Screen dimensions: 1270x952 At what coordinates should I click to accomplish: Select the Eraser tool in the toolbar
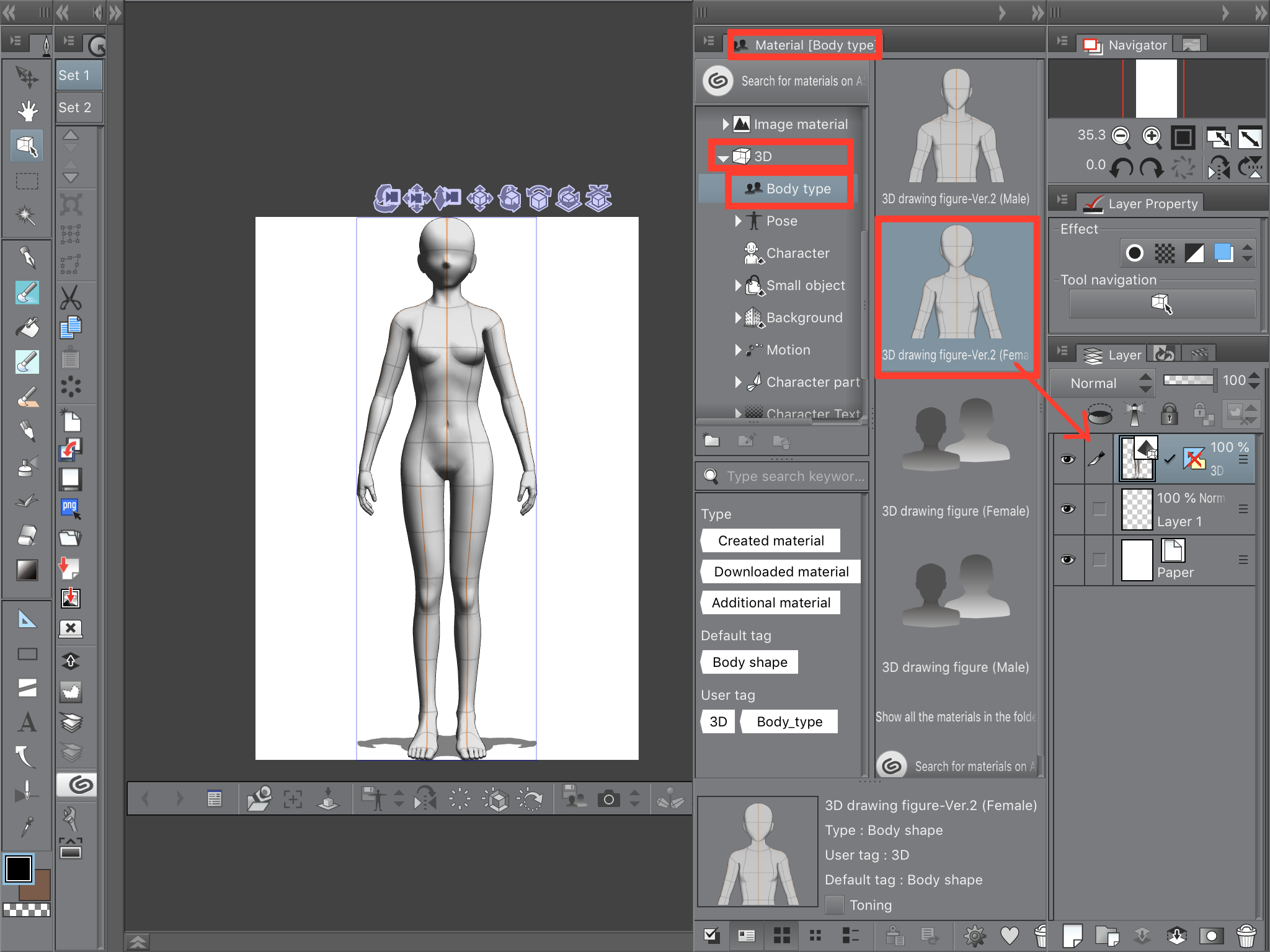[26, 534]
